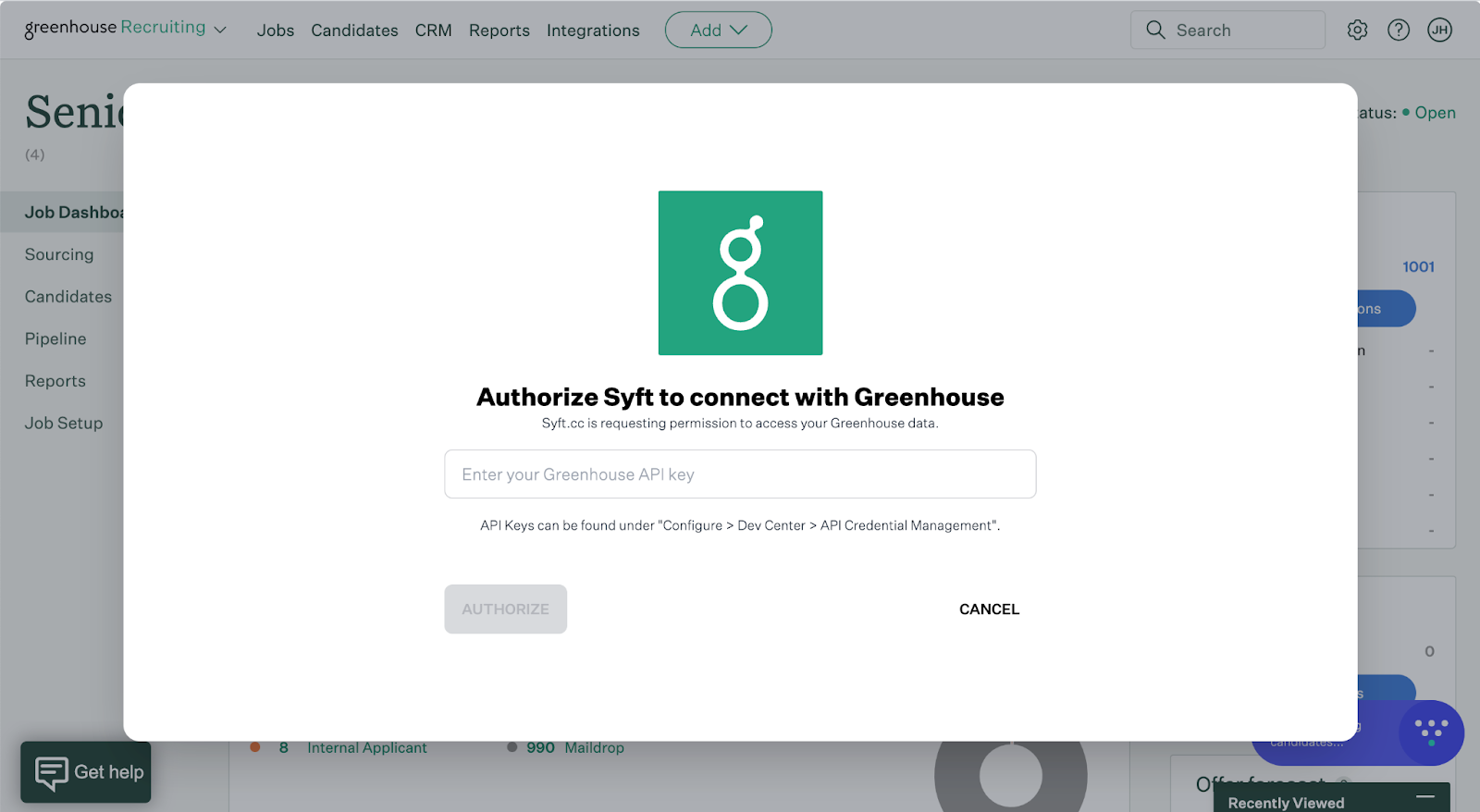Focus the Greenhouse API key field

click(740, 474)
